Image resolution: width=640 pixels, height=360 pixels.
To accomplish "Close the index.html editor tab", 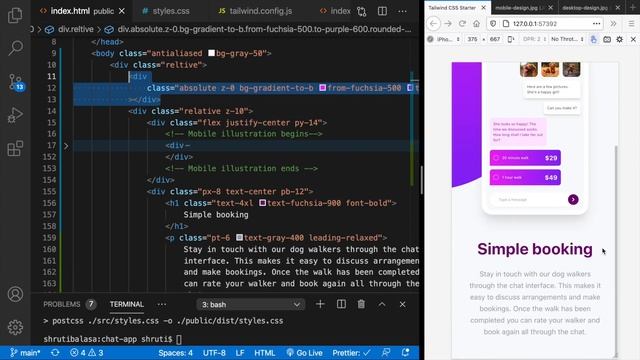I will [122, 11].
